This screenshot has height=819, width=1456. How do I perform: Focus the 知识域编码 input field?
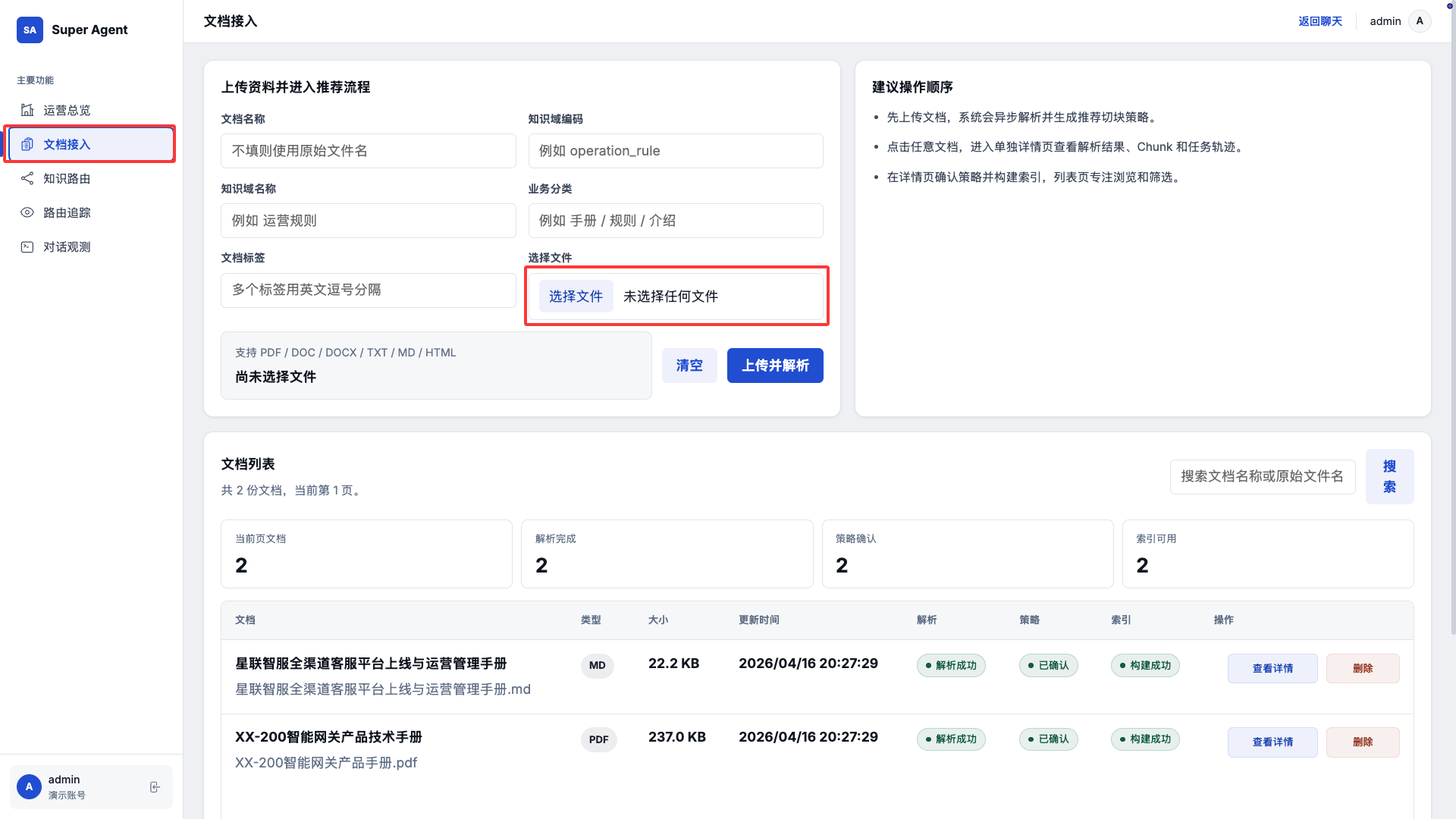click(675, 151)
